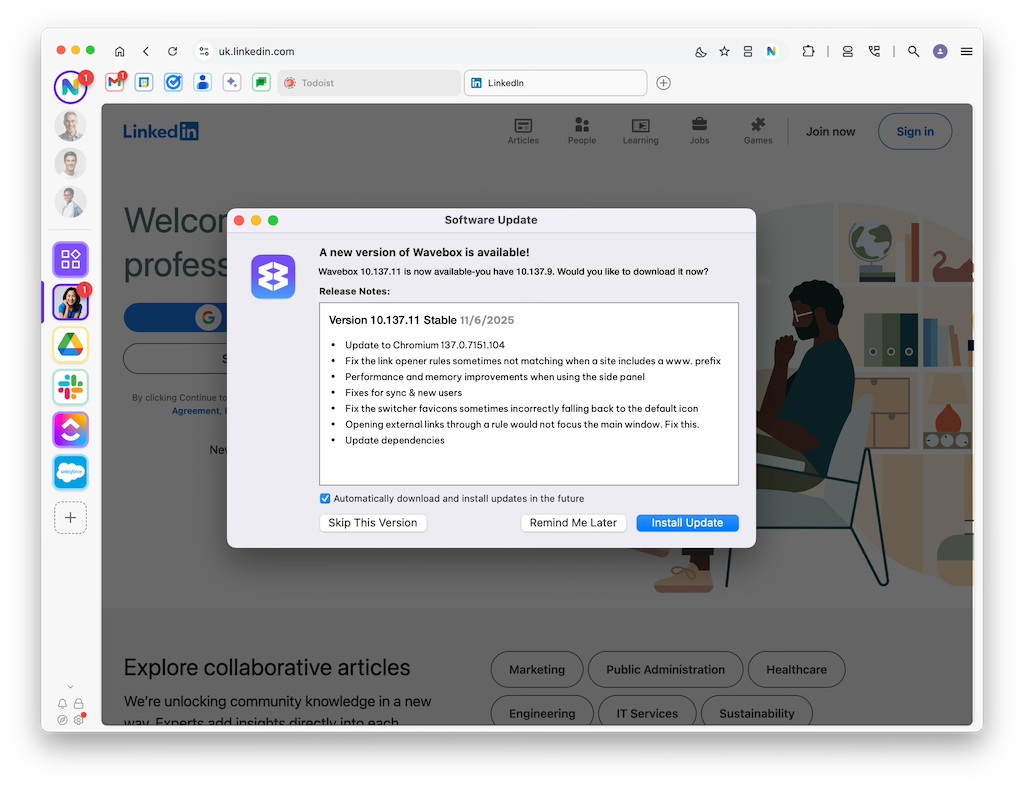Open the extensions puzzle icon
The width and height of the screenshot is (1024, 786).
pyautogui.click(x=808, y=52)
